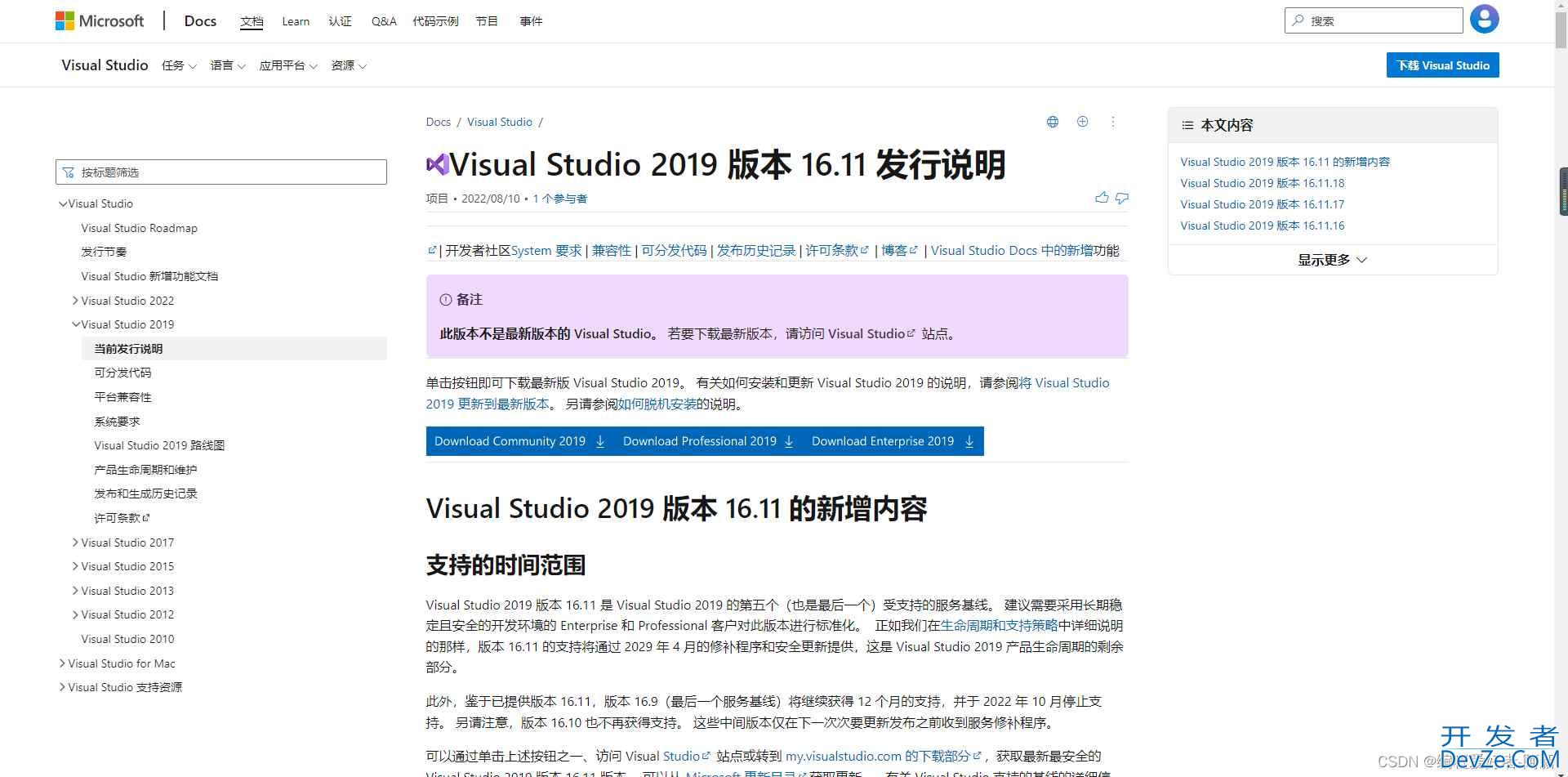Open the 如何脱机安装 link
The width and height of the screenshot is (1568, 777).
657,404
